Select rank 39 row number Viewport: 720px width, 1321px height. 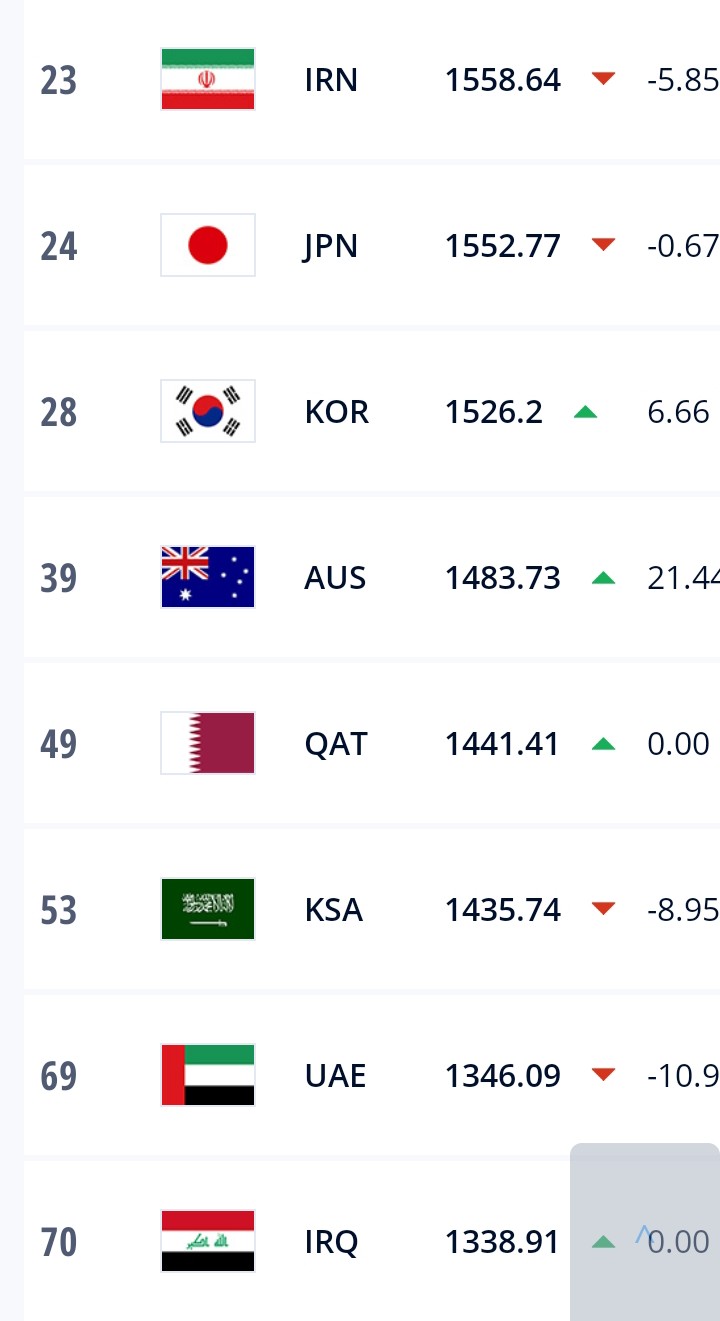(x=59, y=578)
